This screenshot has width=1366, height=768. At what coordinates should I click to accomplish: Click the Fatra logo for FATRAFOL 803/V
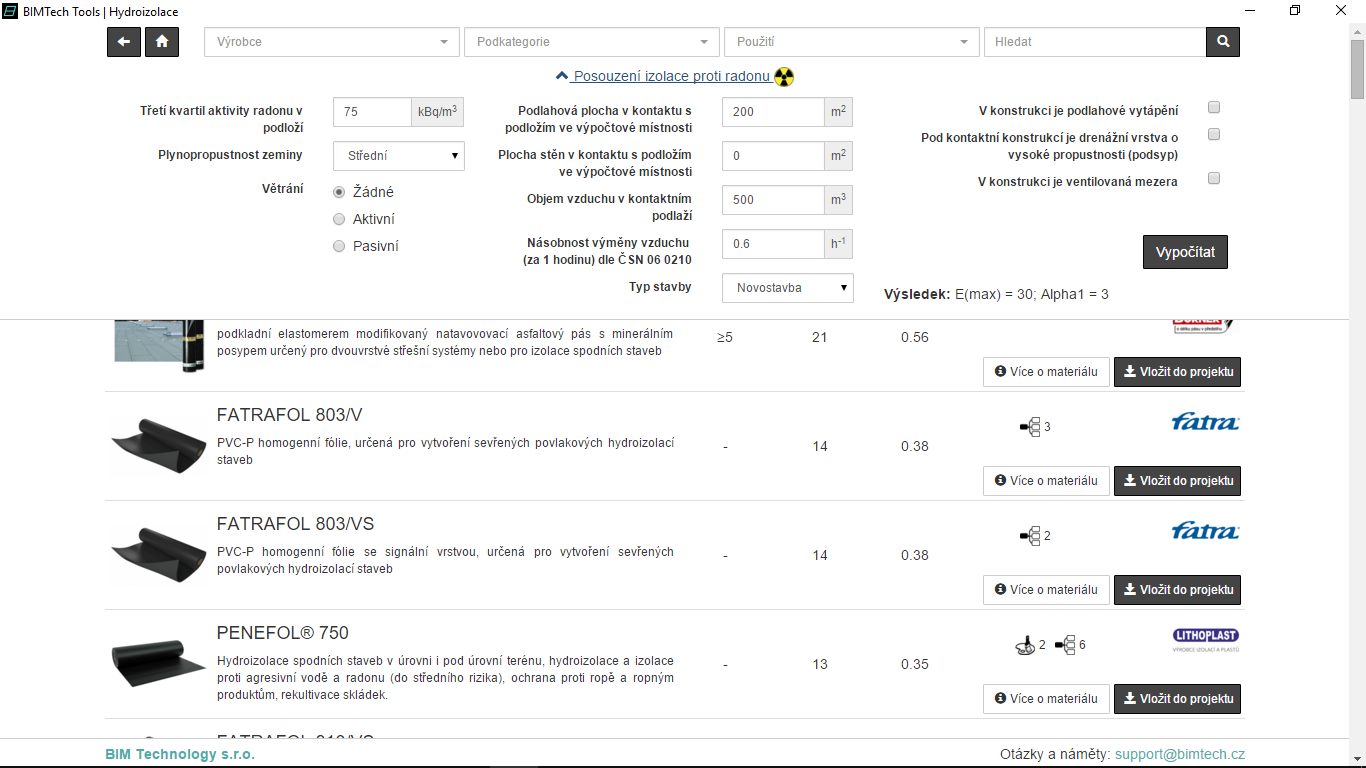1204,423
